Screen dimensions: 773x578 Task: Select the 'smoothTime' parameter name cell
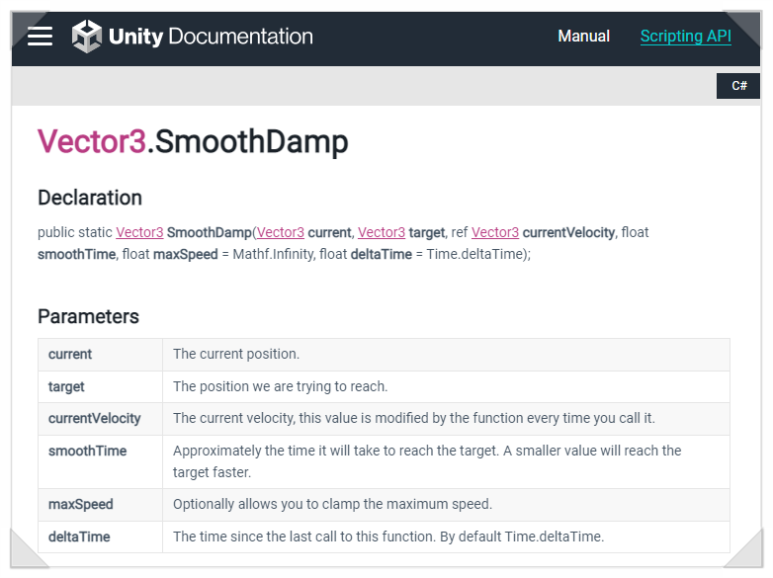coord(100,462)
